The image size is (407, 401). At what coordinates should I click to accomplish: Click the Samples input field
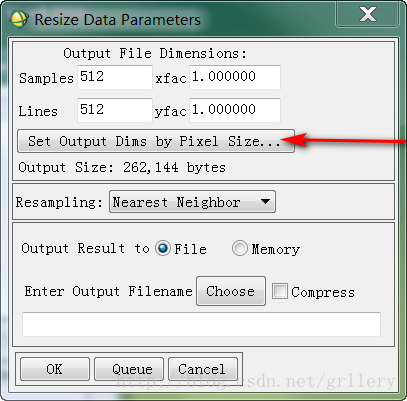click(115, 77)
